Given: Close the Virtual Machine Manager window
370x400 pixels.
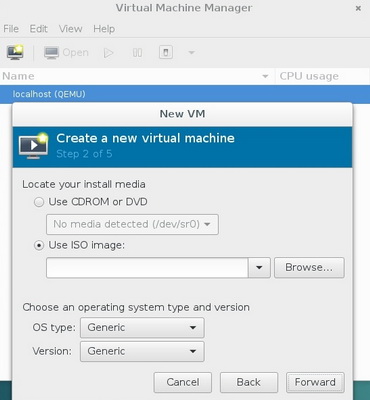Looking at the screenshot, I should tap(358, 8).
